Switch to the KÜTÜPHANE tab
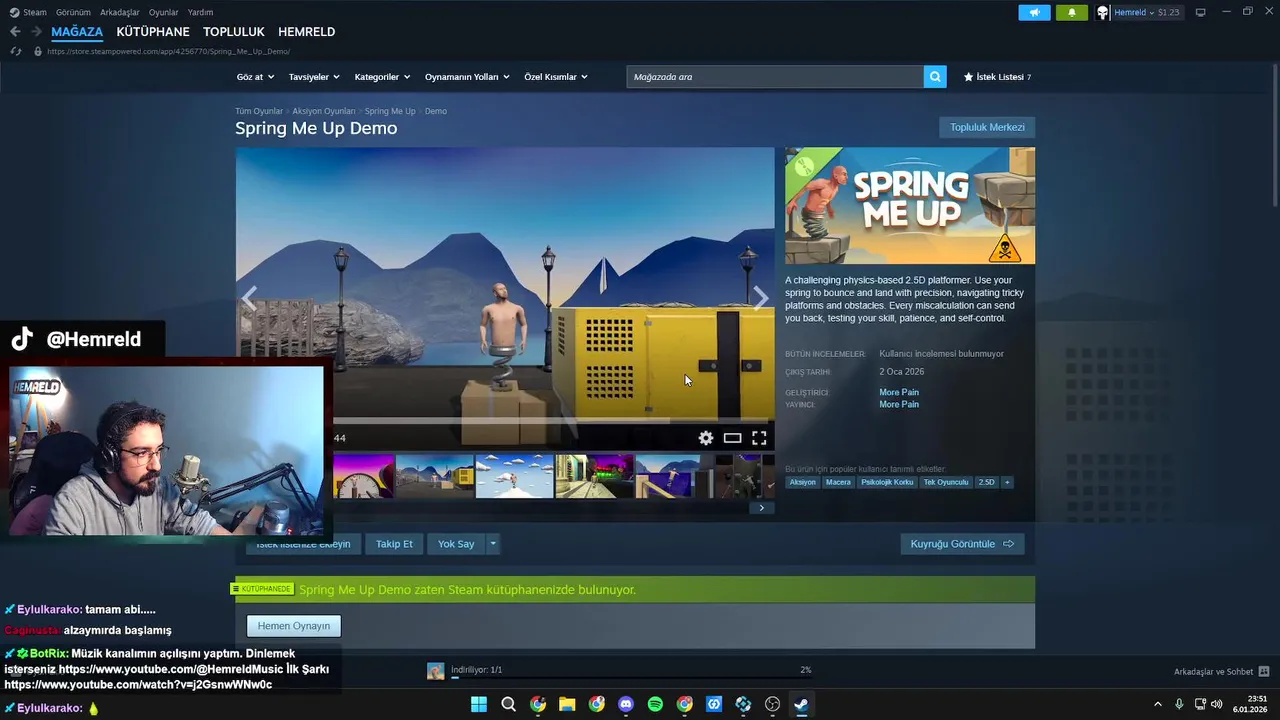The width and height of the screenshot is (1280, 720). click(x=153, y=32)
